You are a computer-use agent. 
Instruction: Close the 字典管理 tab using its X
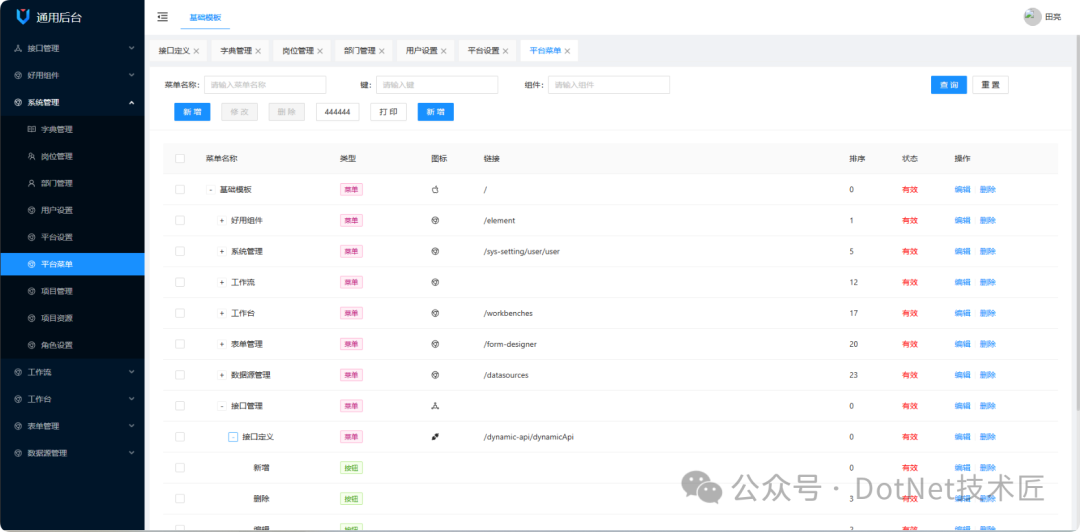pyautogui.click(x=258, y=51)
